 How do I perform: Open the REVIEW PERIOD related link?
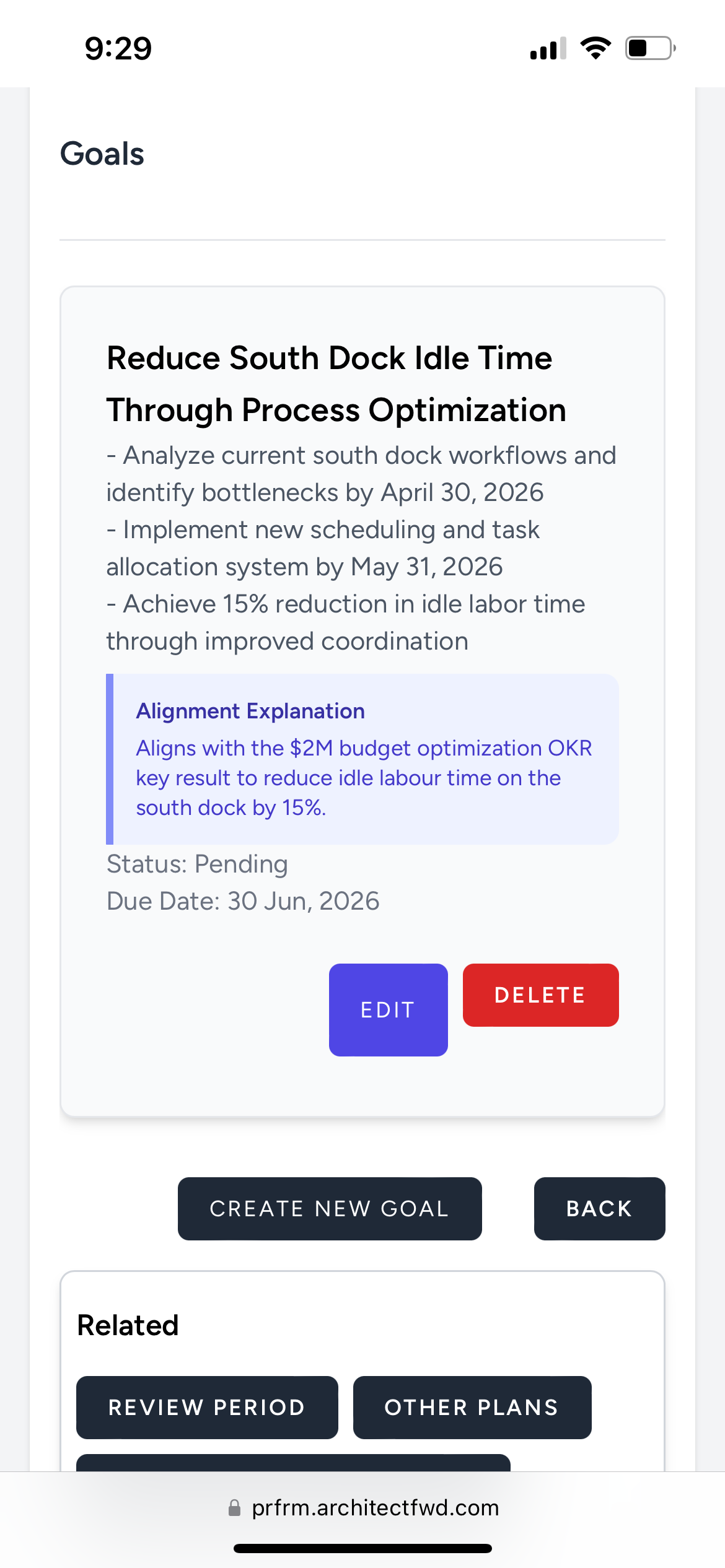tap(207, 1407)
